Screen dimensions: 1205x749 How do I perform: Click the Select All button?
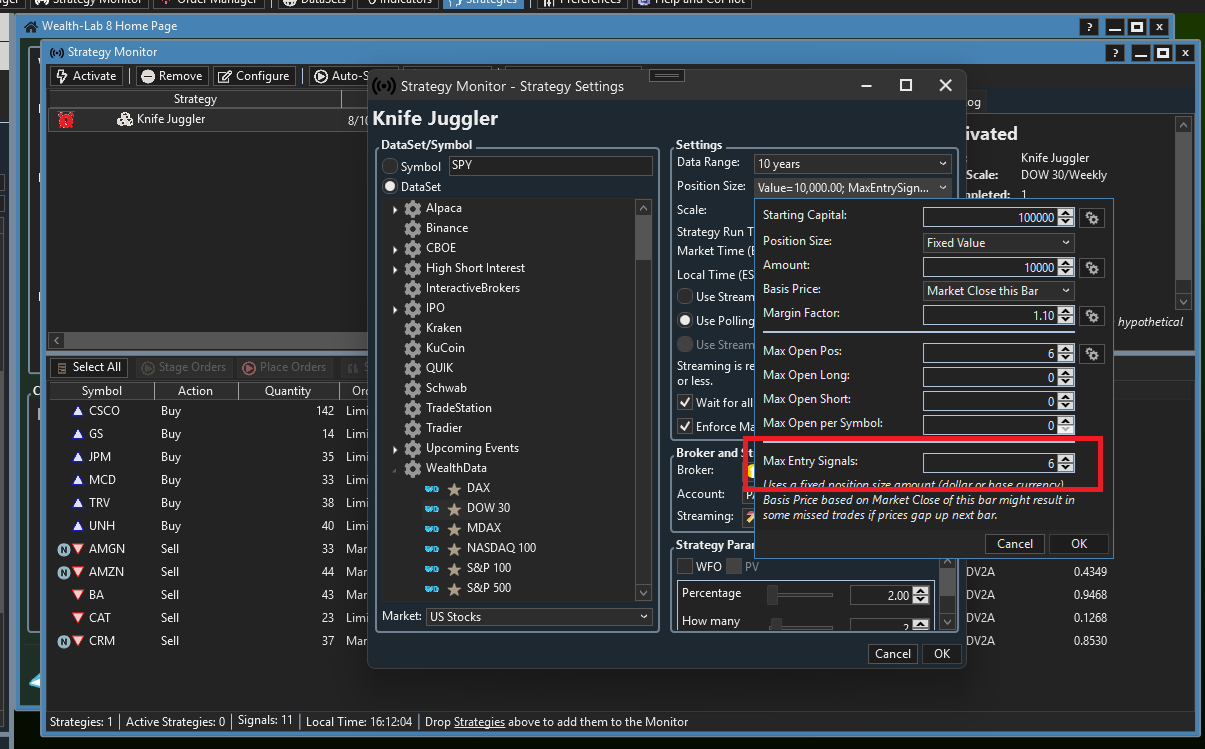(88, 368)
